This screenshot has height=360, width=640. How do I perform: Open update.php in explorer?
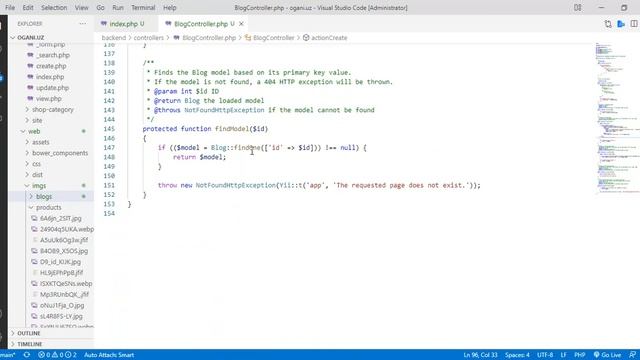point(52,88)
